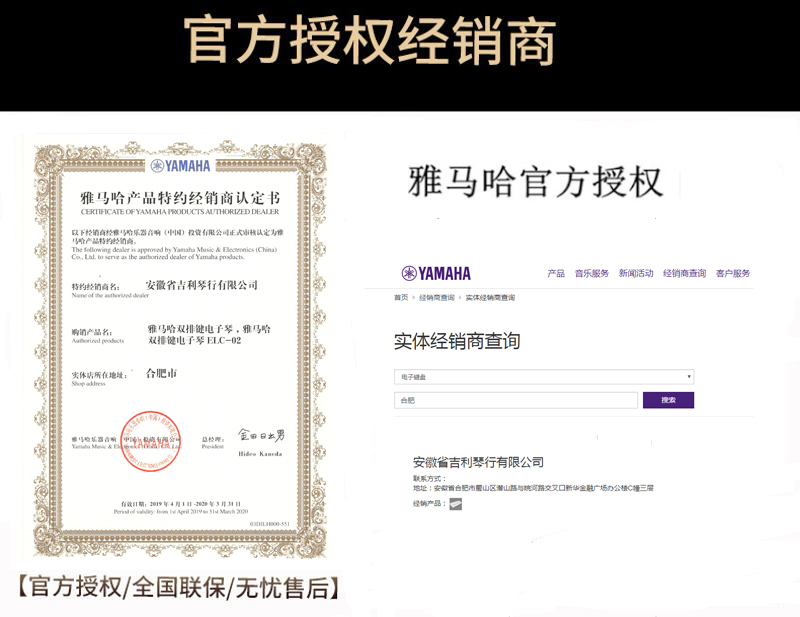The image size is (800, 617).
Task: Click the purple 搜索 button
Action: click(x=668, y=400)
